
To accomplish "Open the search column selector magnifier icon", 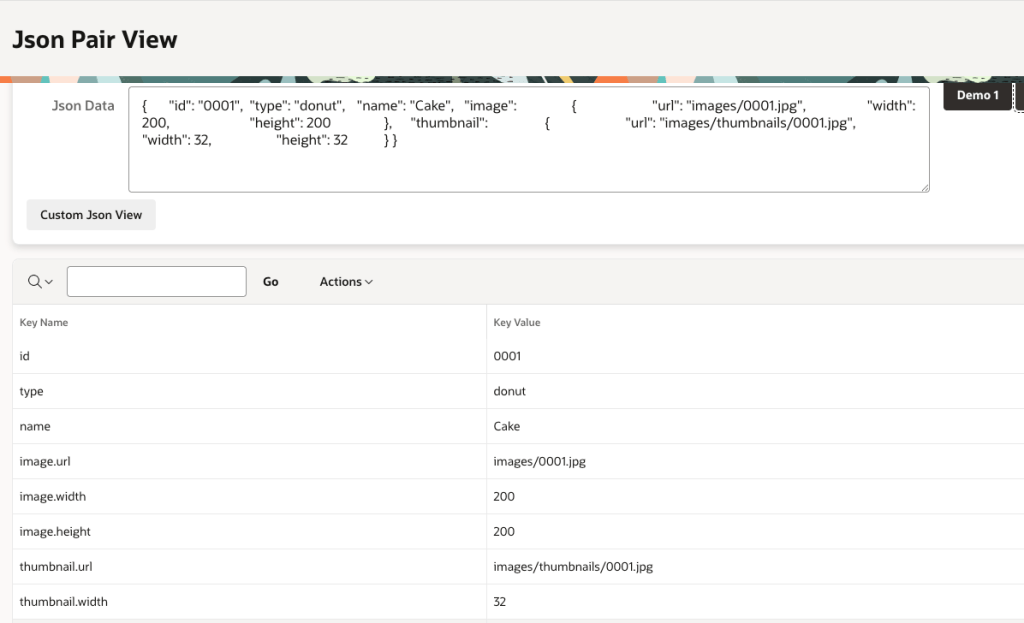I will (x=40, y=282).
